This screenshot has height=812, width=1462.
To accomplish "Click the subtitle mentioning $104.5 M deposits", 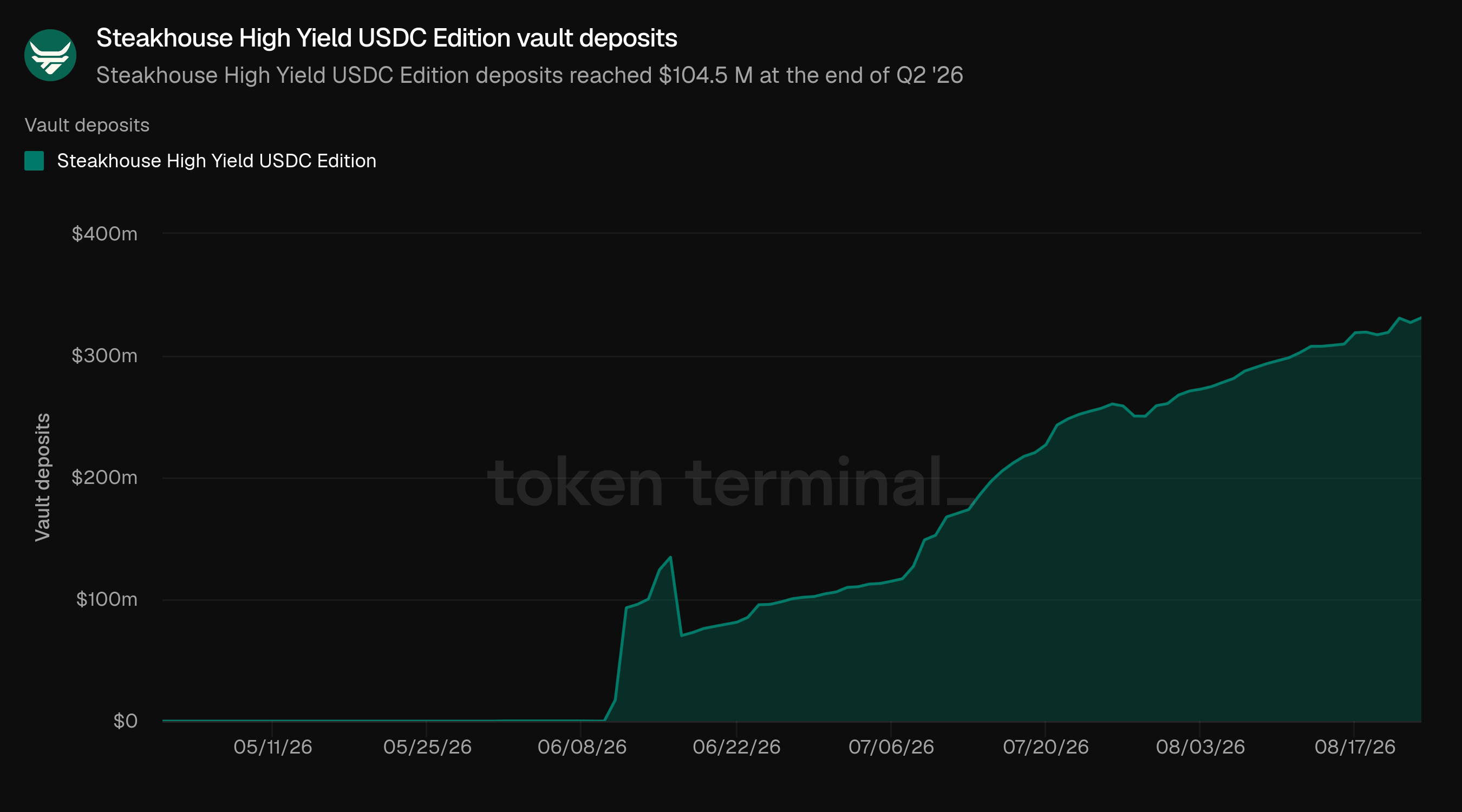I will pos(530,75).
